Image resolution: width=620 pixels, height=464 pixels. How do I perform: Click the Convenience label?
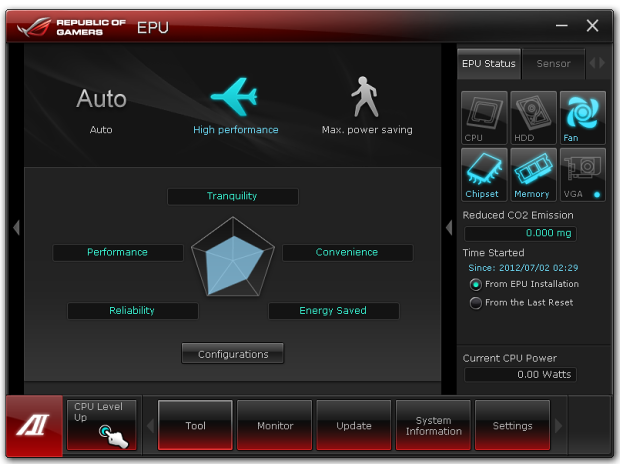[x=347, y=252]
